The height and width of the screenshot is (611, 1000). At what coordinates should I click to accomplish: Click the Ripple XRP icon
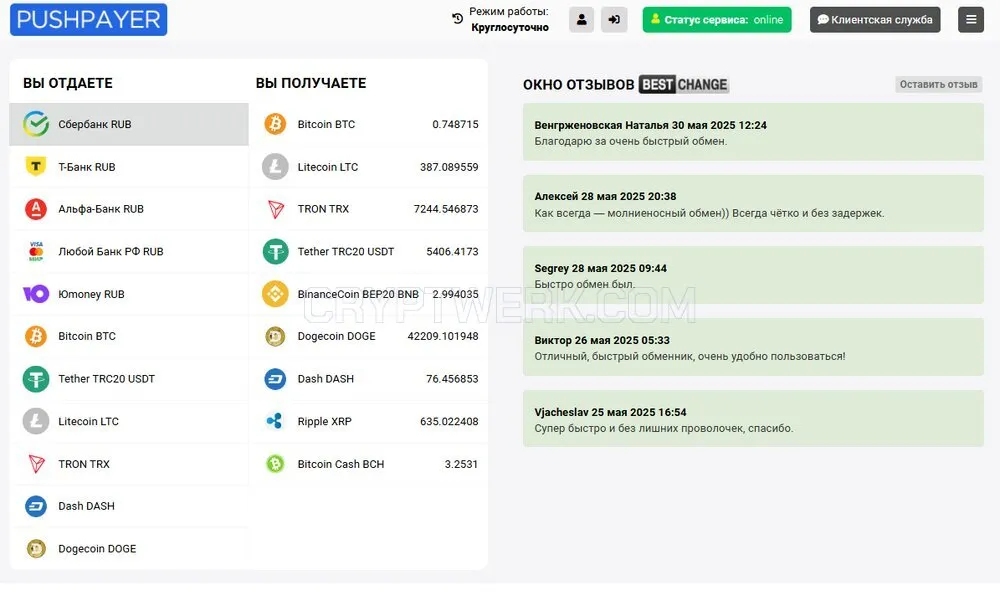point(274,421)
